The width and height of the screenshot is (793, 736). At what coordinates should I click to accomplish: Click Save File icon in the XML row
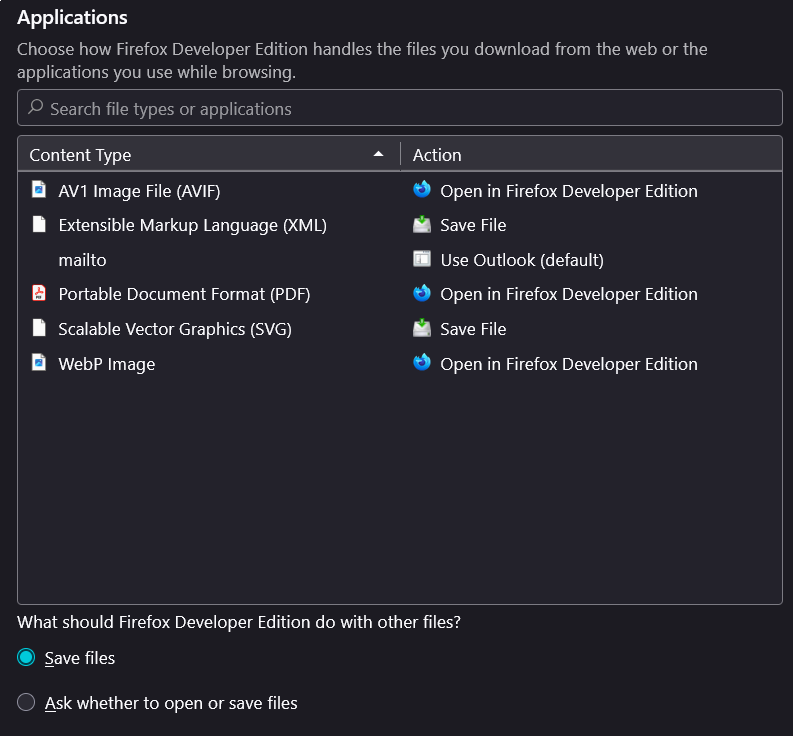tap(422, 224)
